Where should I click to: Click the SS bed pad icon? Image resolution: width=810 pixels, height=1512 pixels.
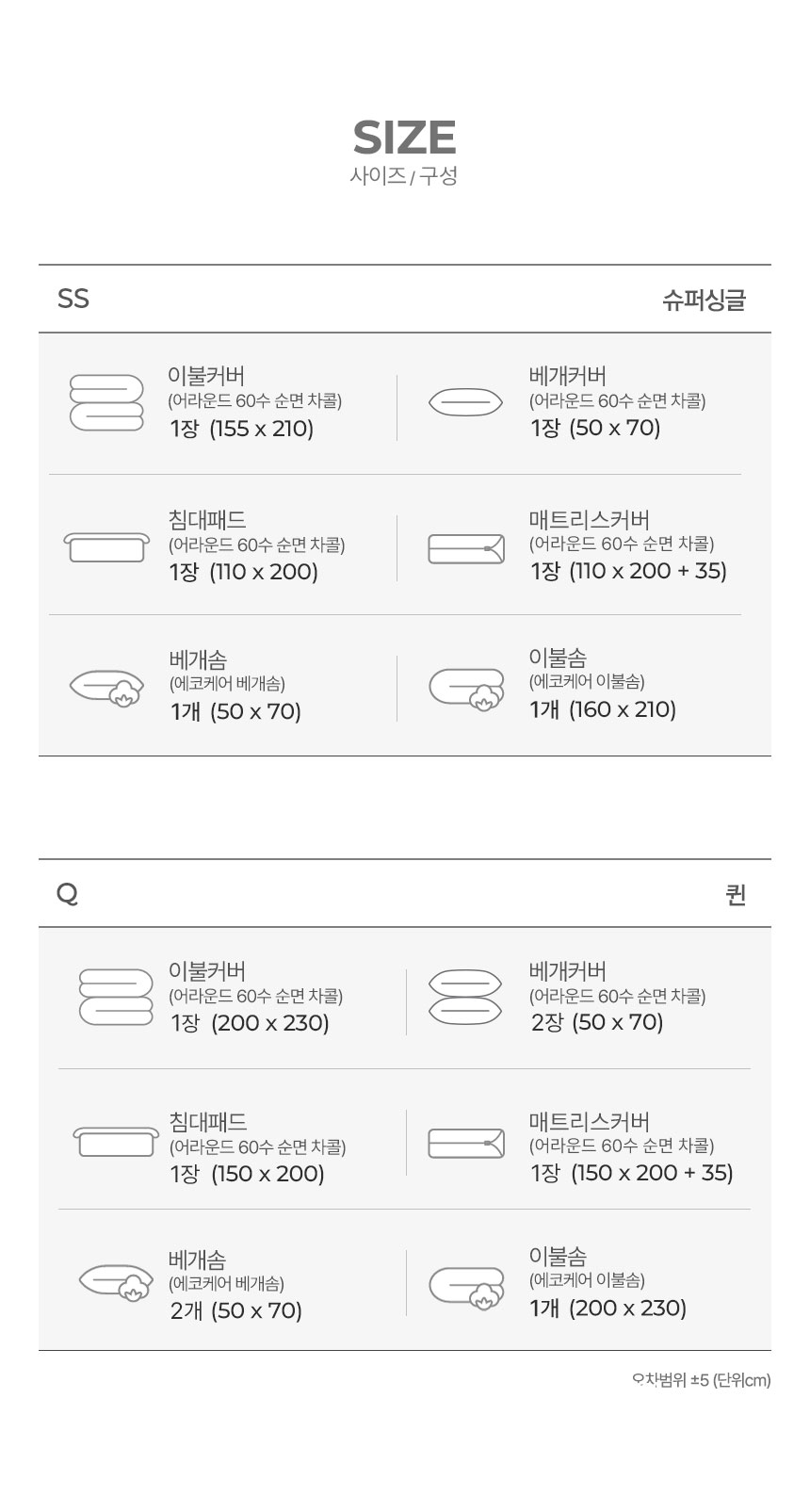106,546
